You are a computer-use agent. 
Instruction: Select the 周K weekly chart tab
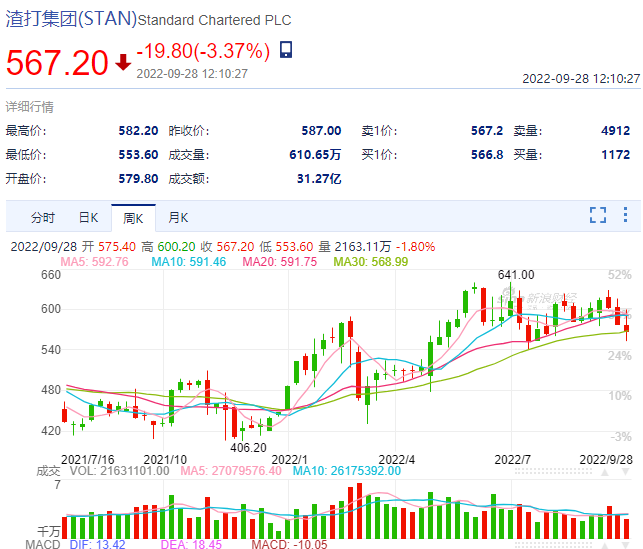tap(133, 218)
